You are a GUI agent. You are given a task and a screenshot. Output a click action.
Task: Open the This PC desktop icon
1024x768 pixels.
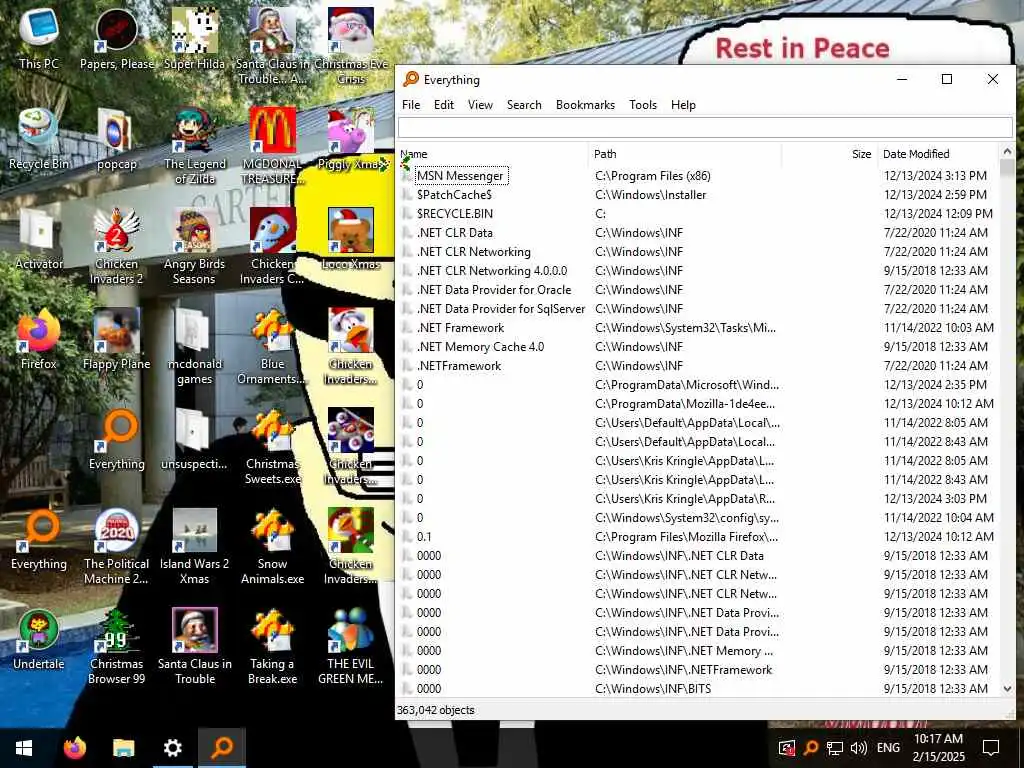pyautogui.click(x=39, y=38)
